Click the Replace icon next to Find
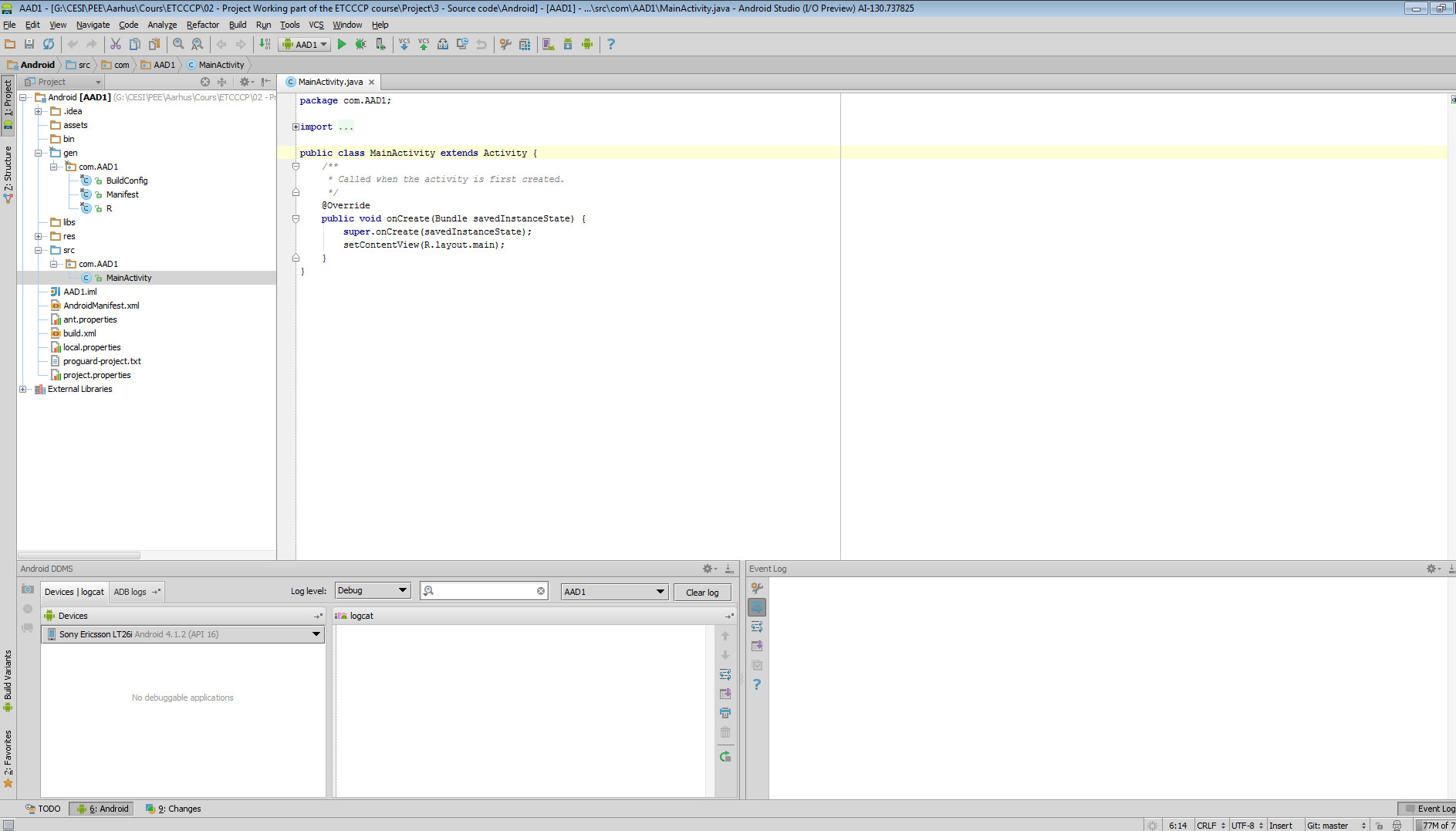1456x831 pixels. point(198,44)
